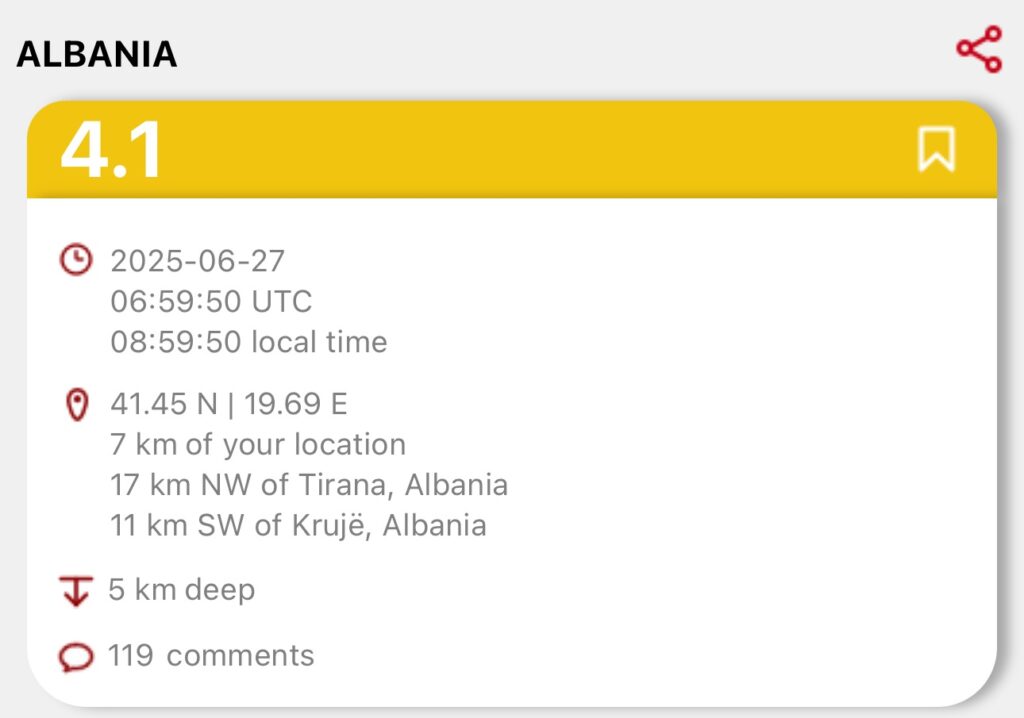Click the speech bubble comments icon

pos(76,657)
